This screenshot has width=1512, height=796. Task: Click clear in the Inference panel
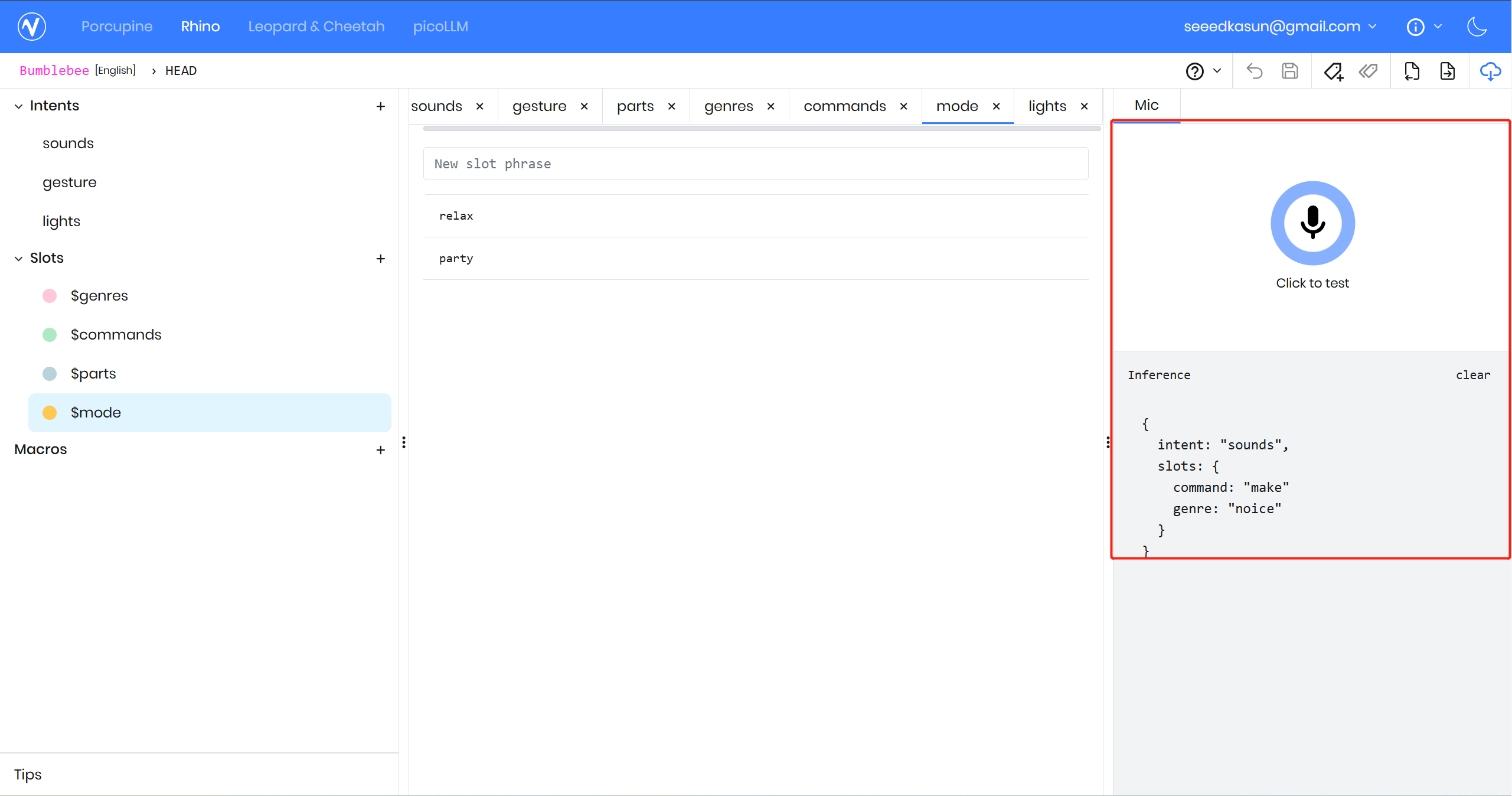point(1472,375)
